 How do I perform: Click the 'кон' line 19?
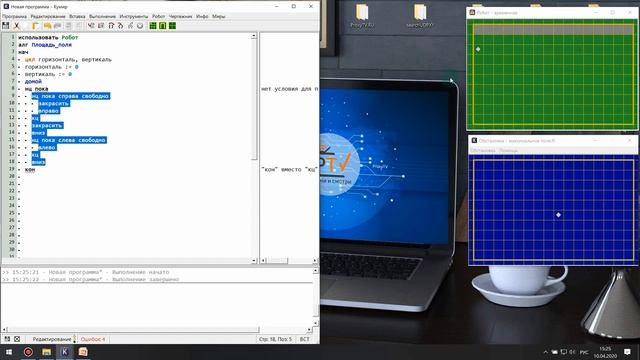coord(30,170)
